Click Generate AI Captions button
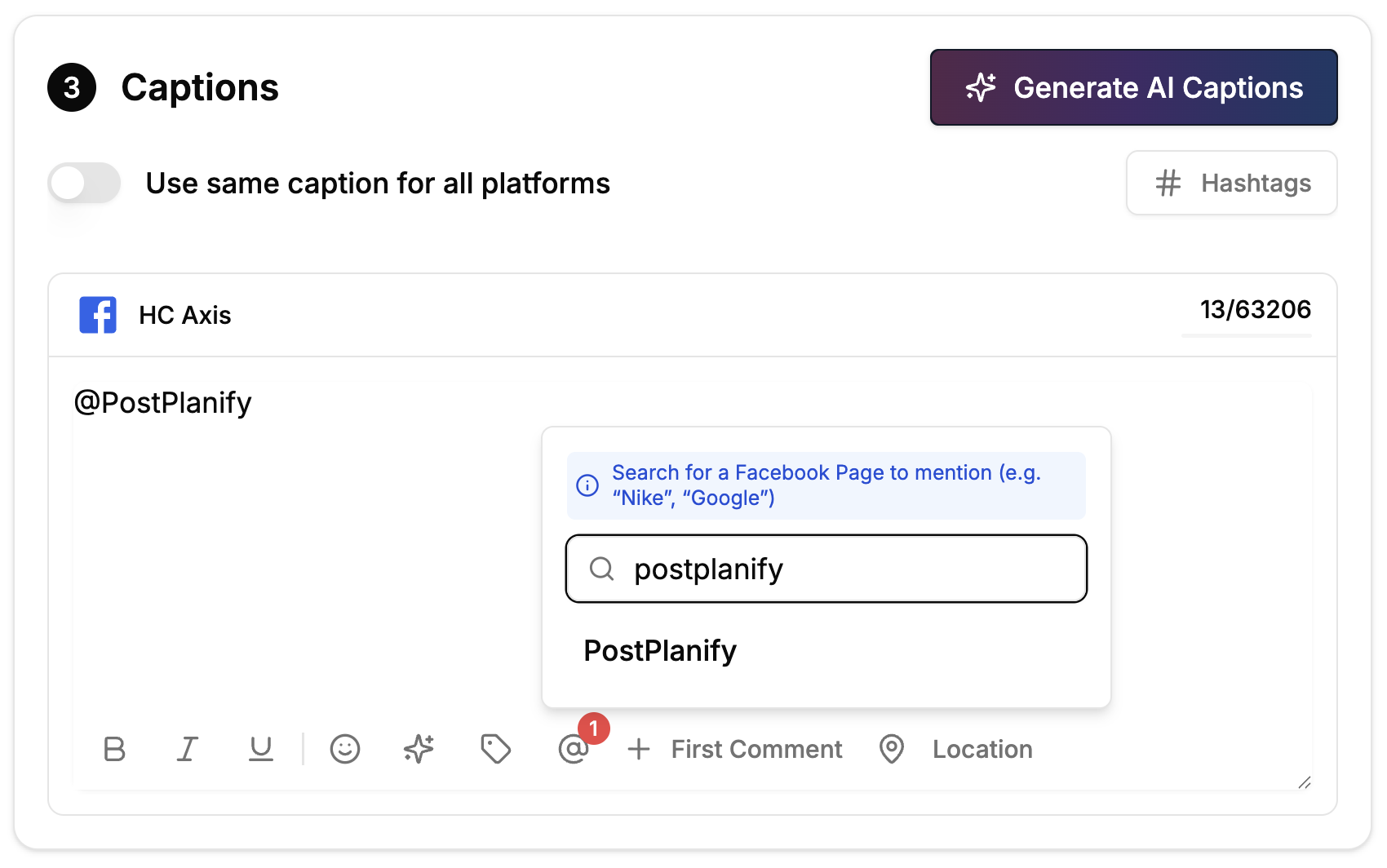The image size is (1387, 868). click(1133, 87)
